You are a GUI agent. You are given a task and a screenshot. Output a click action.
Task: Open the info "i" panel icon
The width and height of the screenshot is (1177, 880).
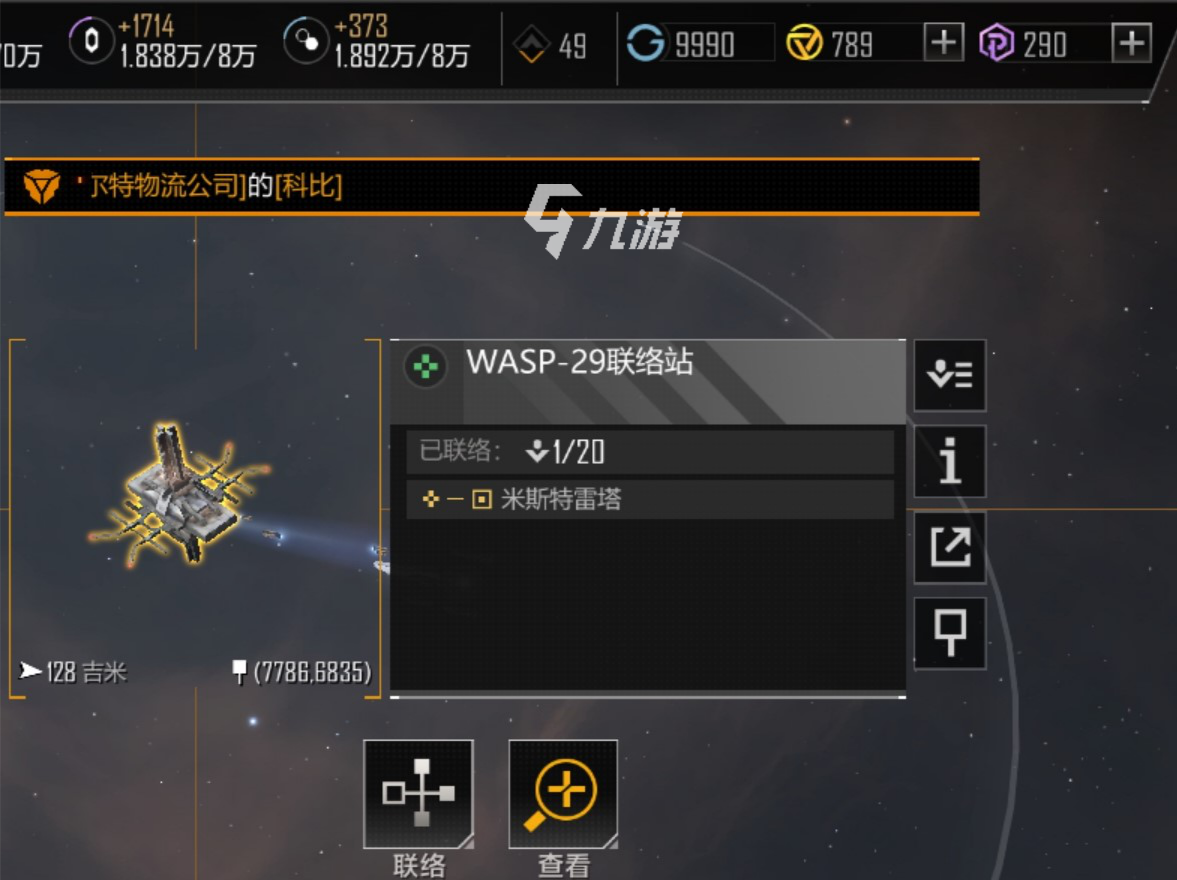[x=950, y=461]
